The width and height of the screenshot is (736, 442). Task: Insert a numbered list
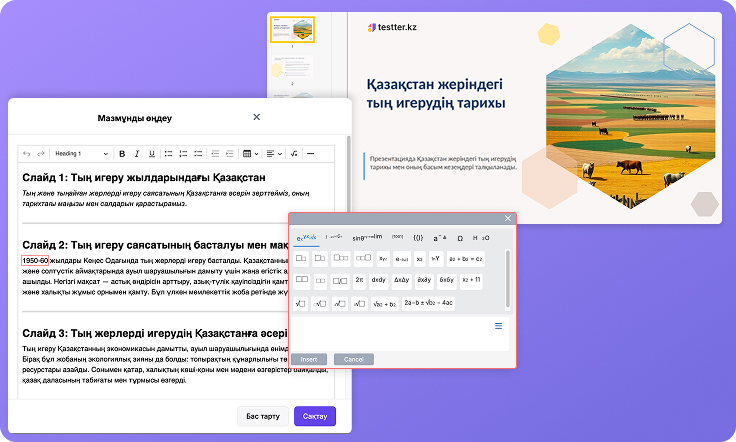[x=183, y=154]
